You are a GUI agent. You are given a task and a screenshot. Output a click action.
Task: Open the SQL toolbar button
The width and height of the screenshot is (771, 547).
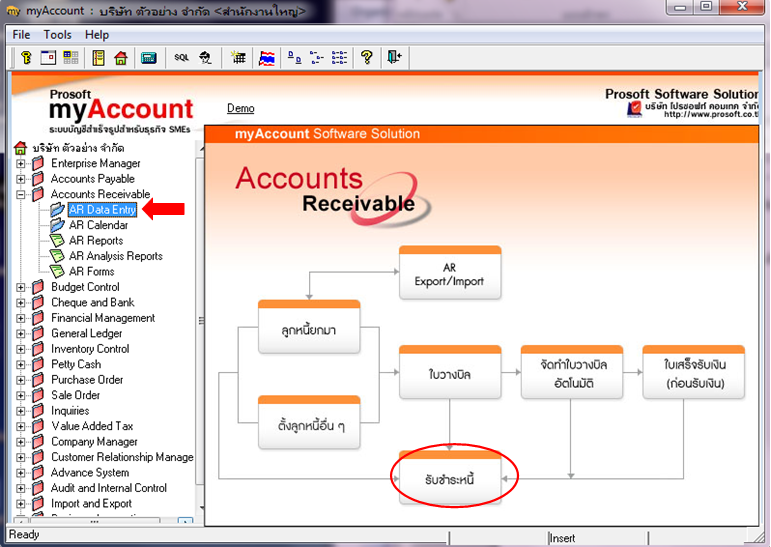pos(181,58)
